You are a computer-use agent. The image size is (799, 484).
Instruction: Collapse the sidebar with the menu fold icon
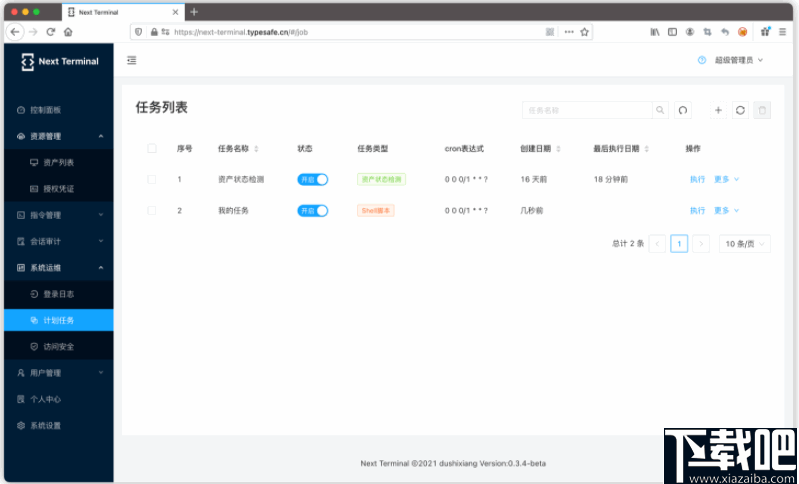tap(131, 60)
